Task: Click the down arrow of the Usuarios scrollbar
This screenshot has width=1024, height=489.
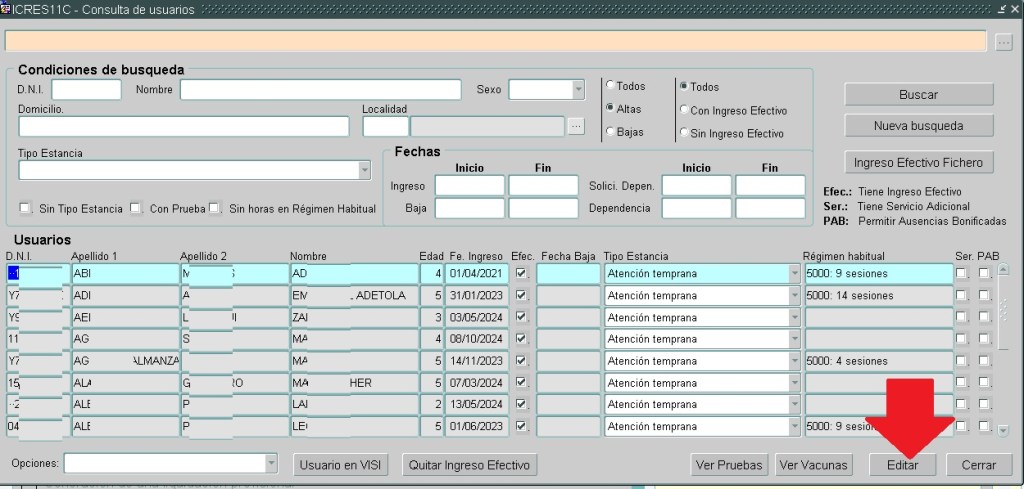Action: pyautogui.click(x=1004, y=430)
